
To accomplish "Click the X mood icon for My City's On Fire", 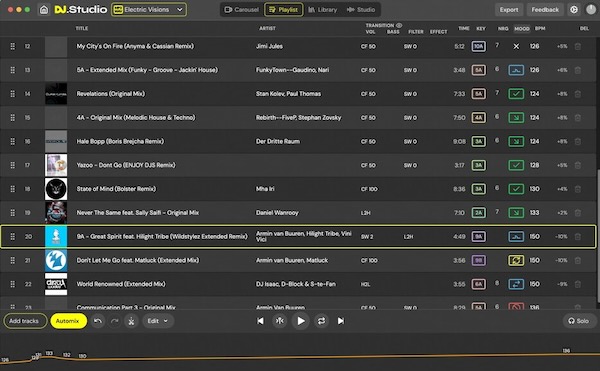I will click(516, 46).
